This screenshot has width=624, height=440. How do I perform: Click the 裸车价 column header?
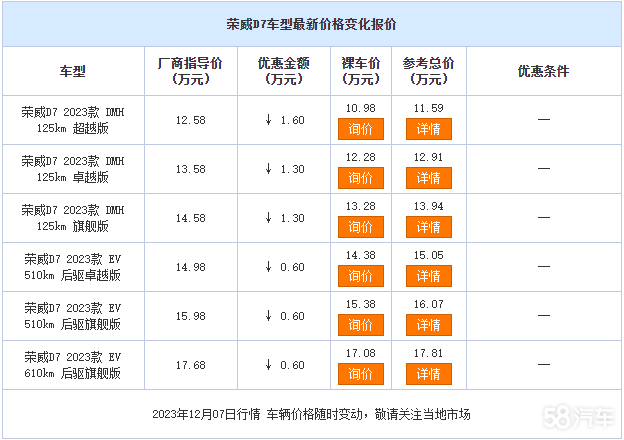click(x=361, y=71)
